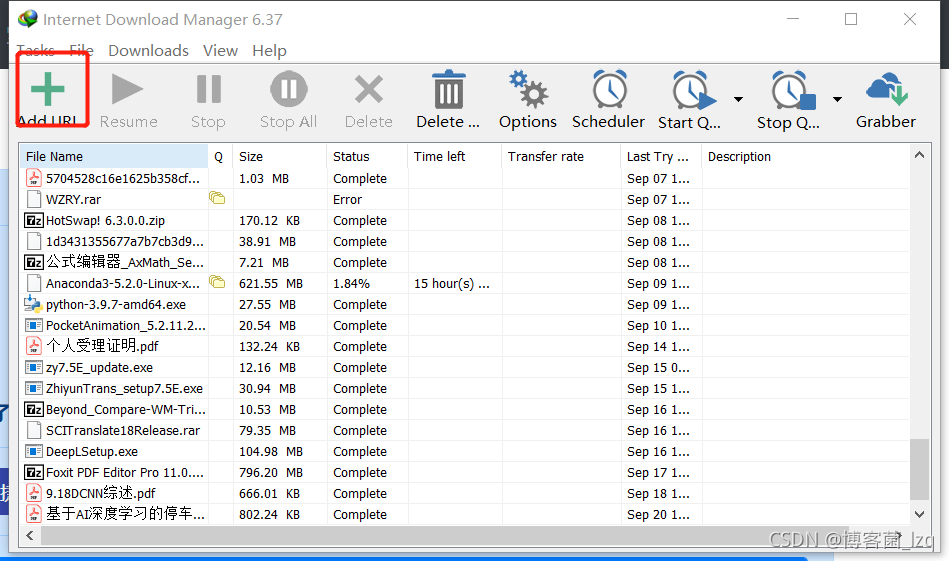This screenshot has width=949, height=561.
Task: Select zy7.5E_update.exe file name
Action: click(x=99, y=367)
